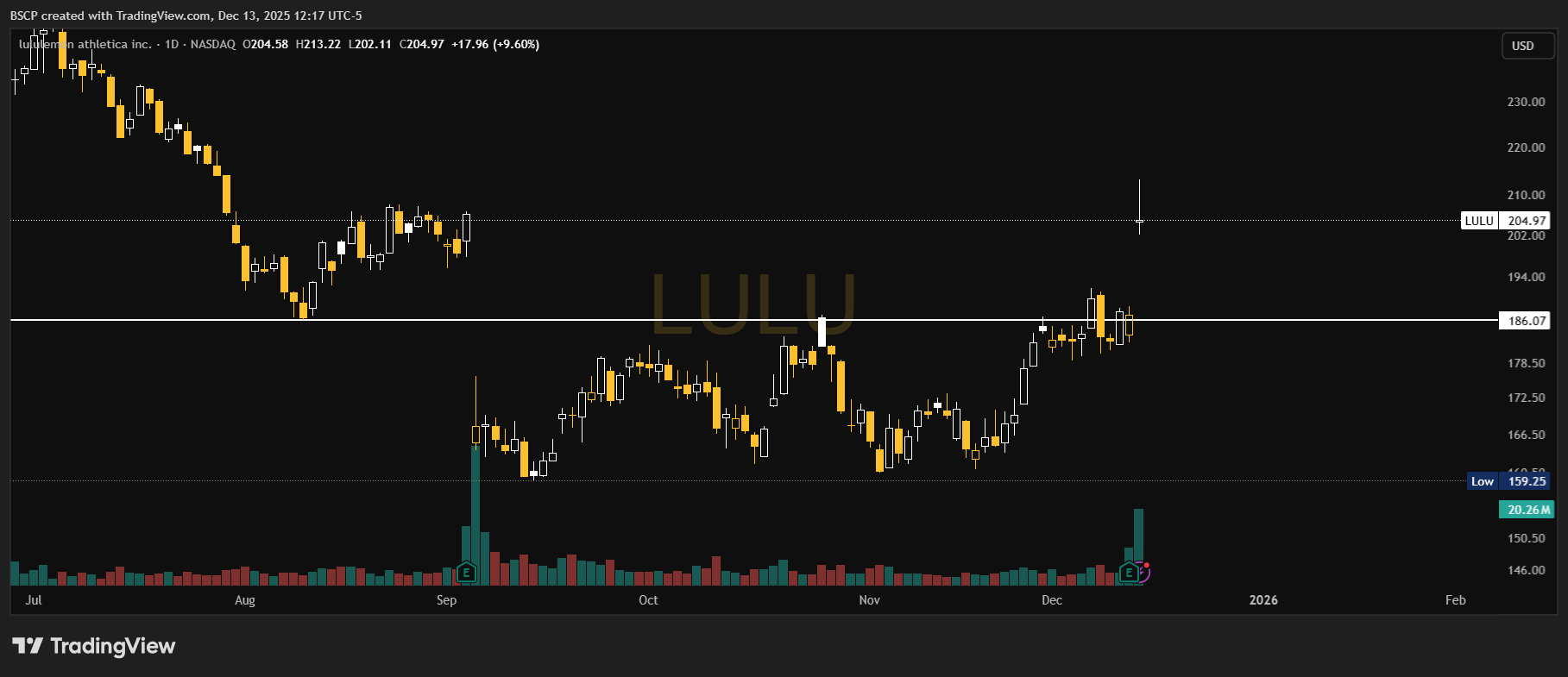Click the 146.00 price axis level
The height and width of the screenshot is (677, 1568).
[x=1526, y=570]
